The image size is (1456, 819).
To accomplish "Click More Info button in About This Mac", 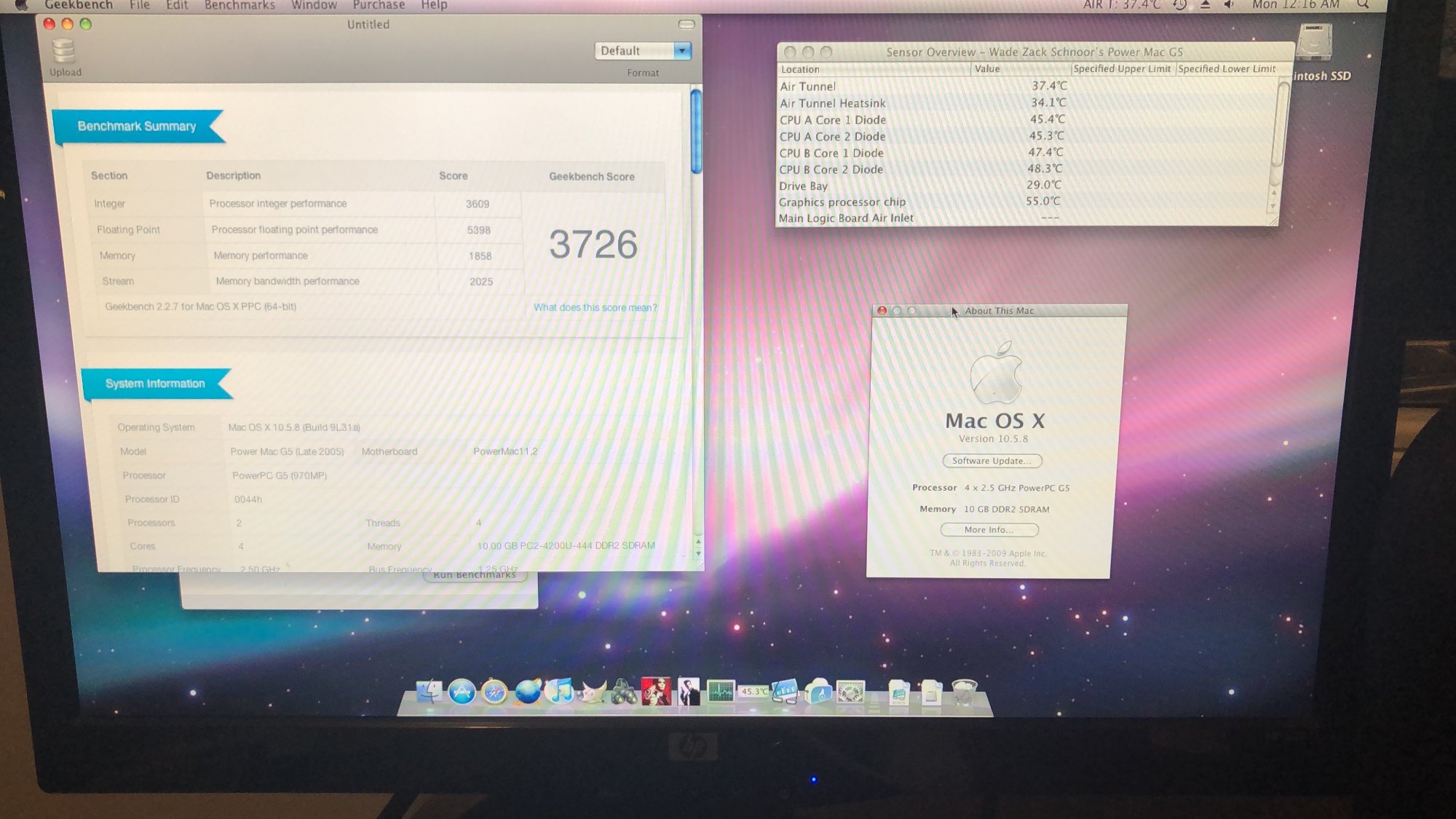I will (989, 530).
